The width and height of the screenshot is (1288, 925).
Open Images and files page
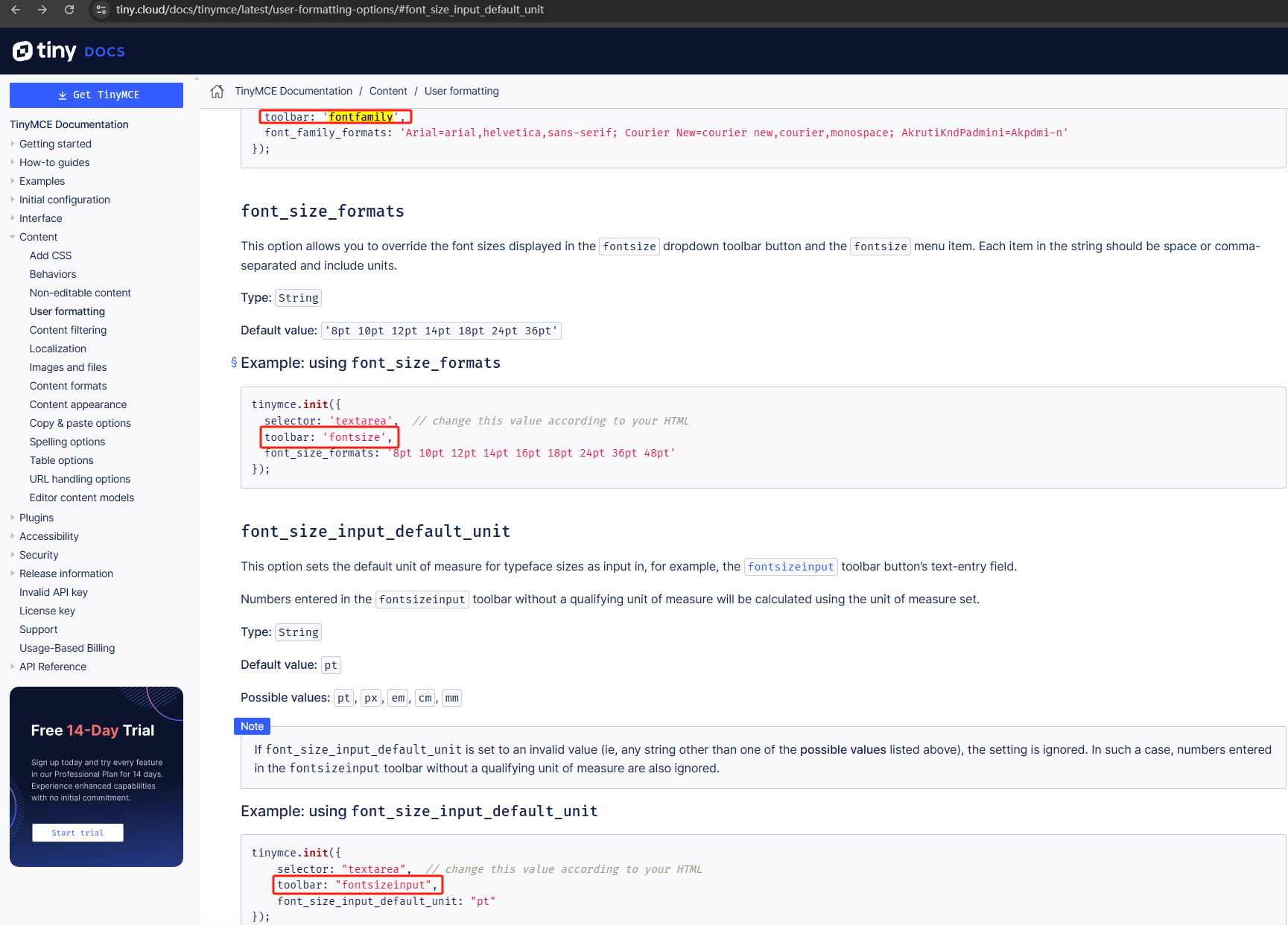click(68, 367)
